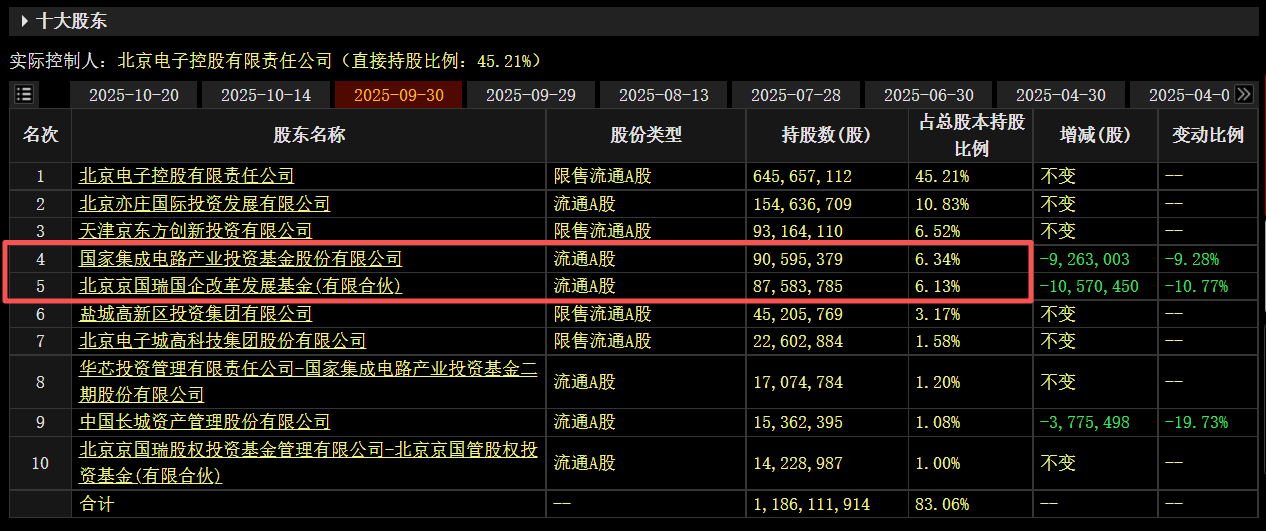Collapse the 十大股东 section triangle

pyautogui.click(x=25, y=20)
